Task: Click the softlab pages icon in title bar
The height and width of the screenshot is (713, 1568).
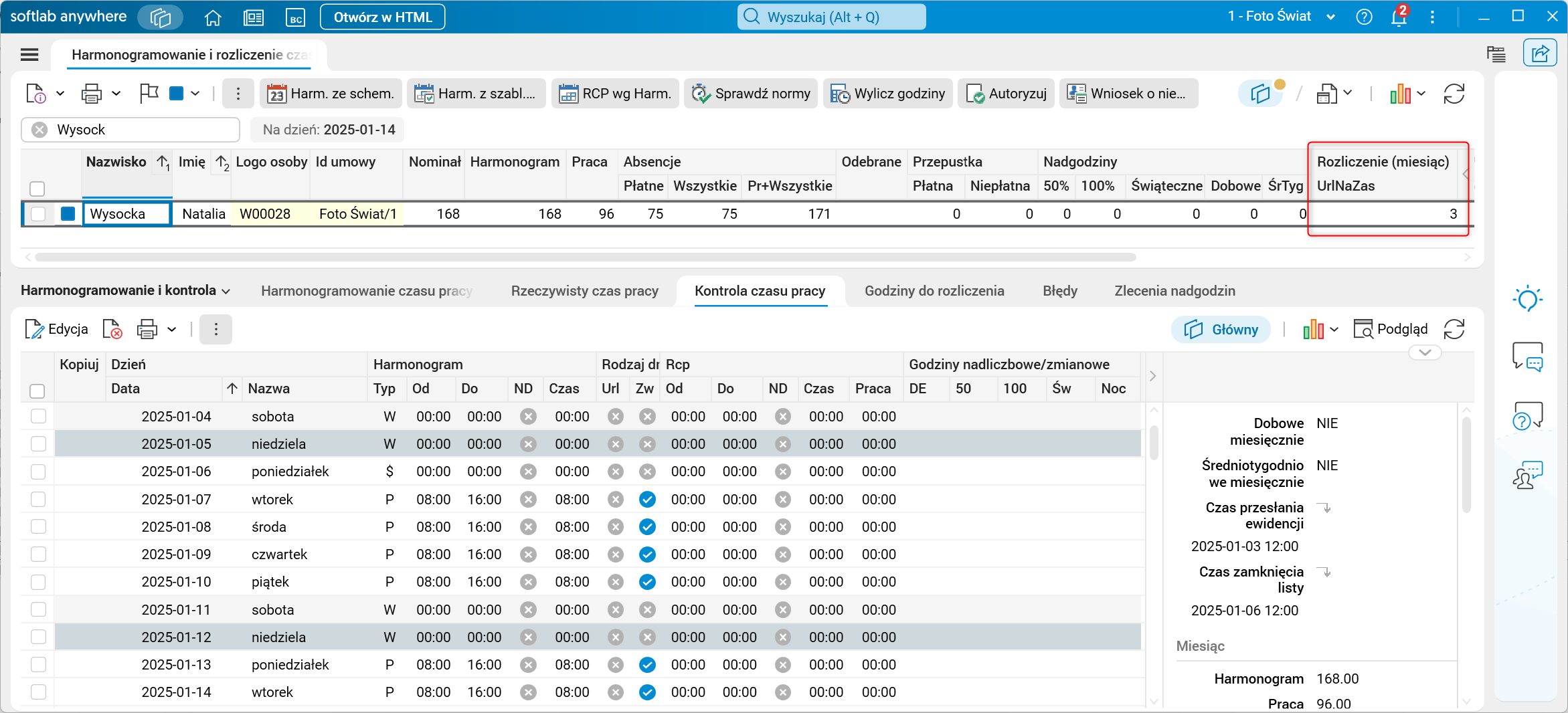Action: [161, 17]
